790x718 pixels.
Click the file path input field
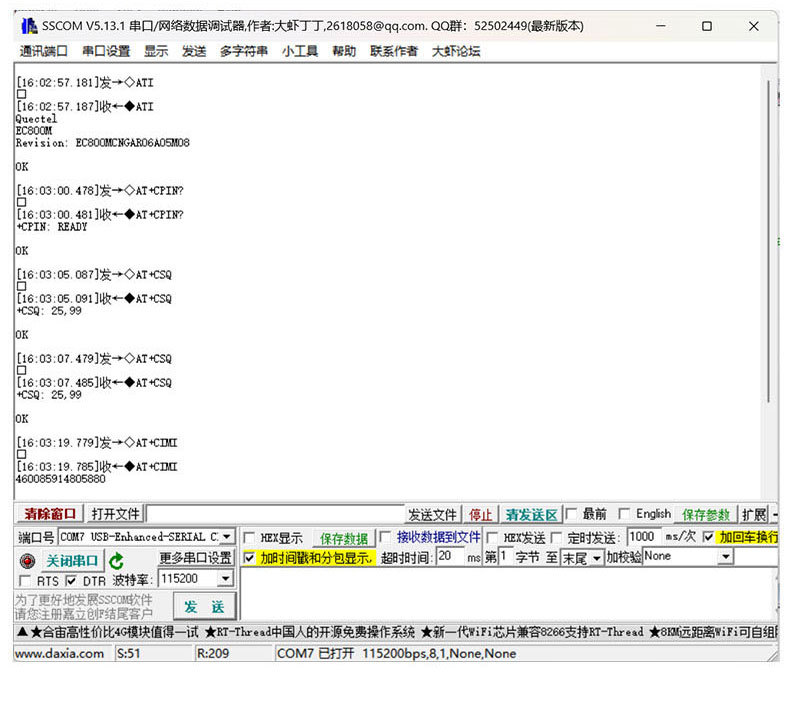coord(275,514)
